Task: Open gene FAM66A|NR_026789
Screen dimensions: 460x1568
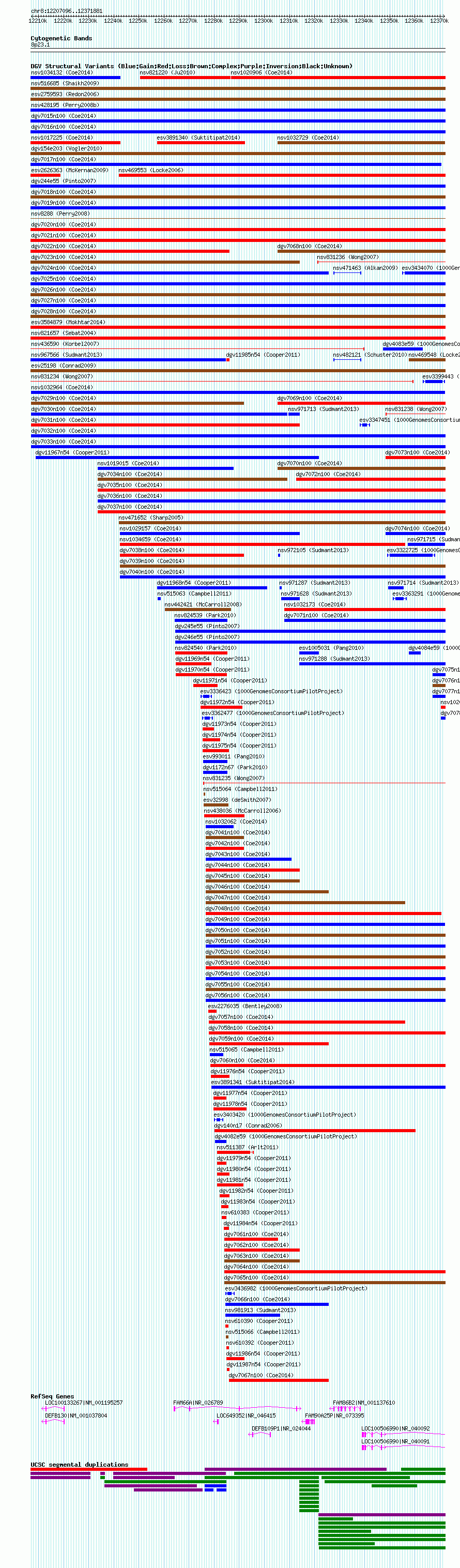Action: click(x=198, y=1403)
